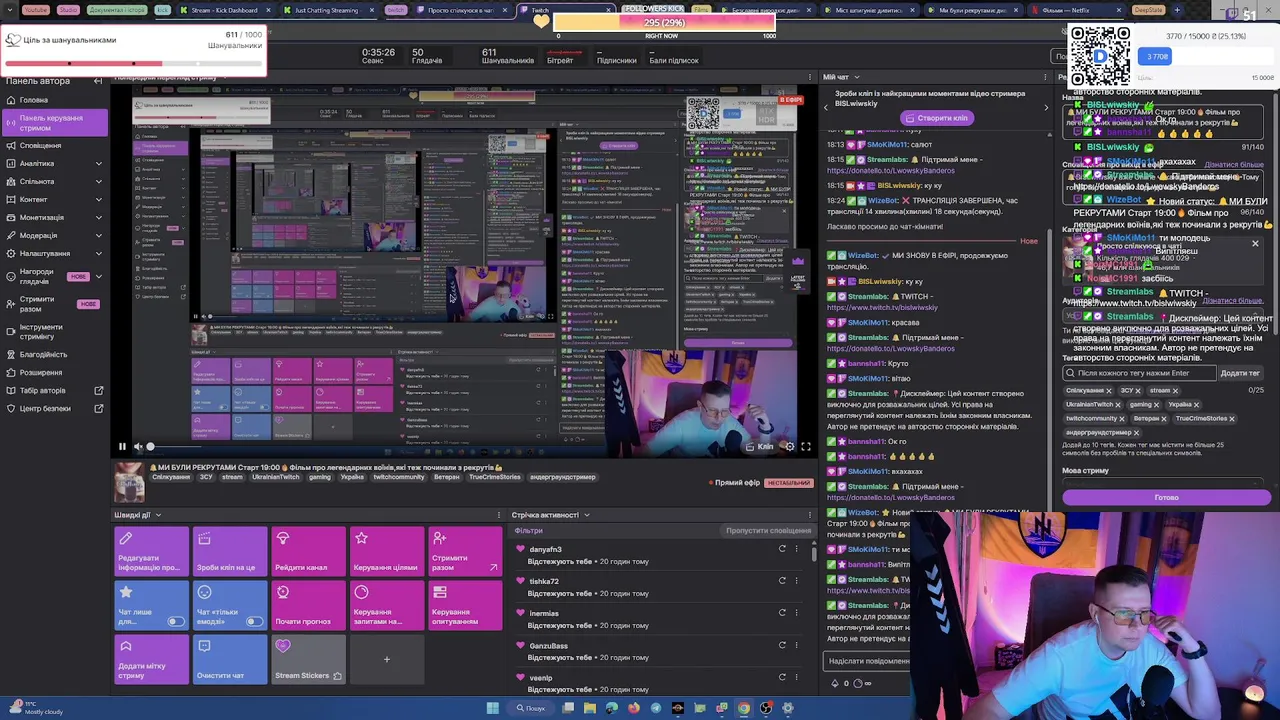Click the Додати тег button
This screenshot has width=1280, height=720.
tap(1240, 373)
